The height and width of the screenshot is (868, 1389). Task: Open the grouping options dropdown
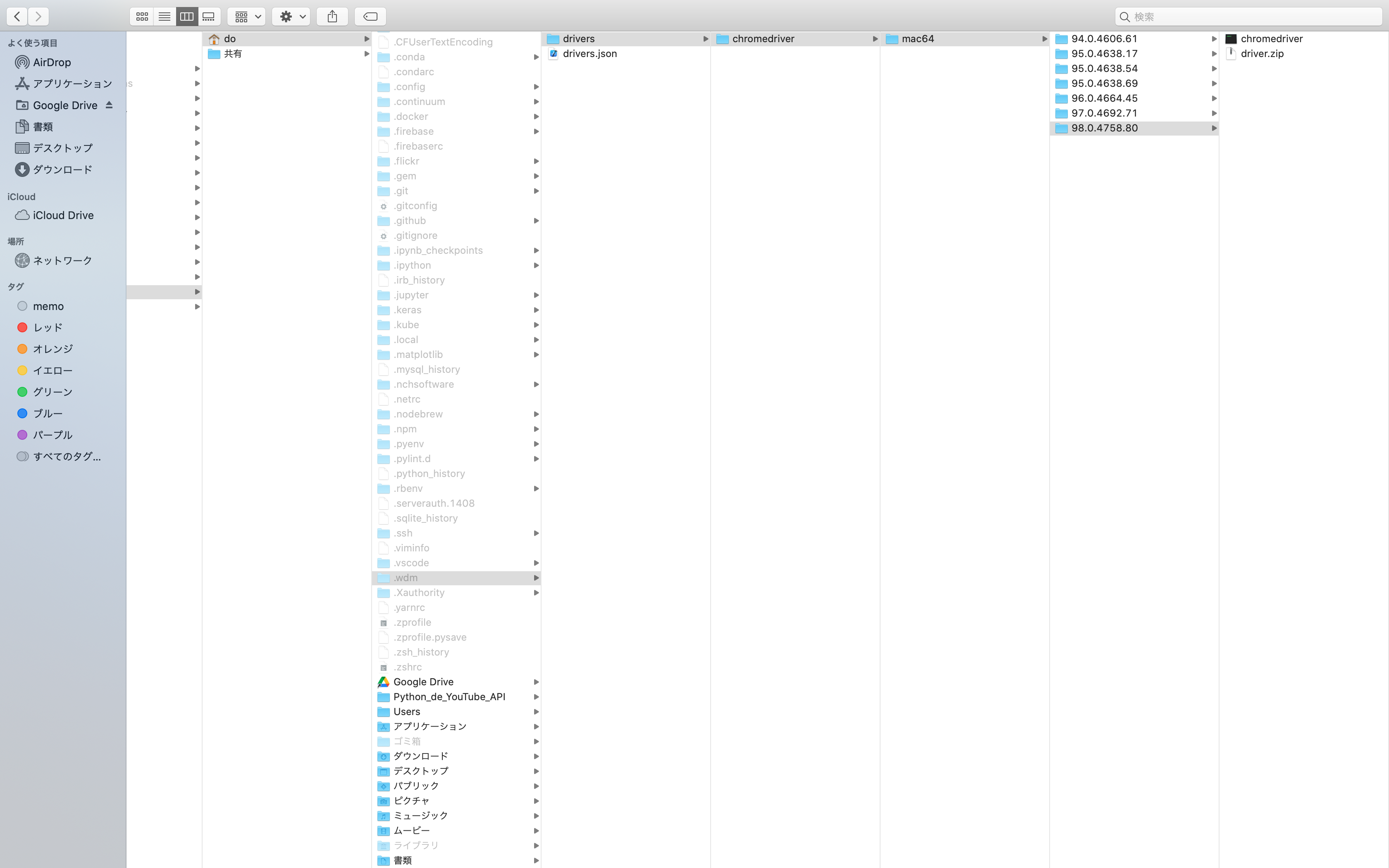[x=246, y=16]
